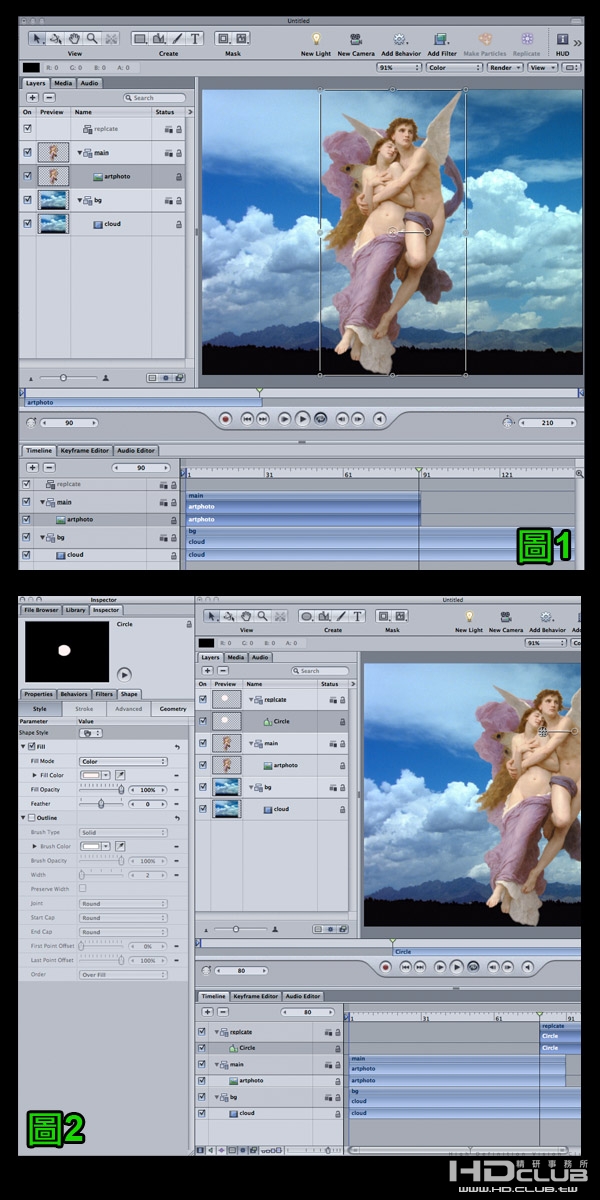Play the Inspector preview of Circle
Screen dimensions: 600x1200
[124, 674]
